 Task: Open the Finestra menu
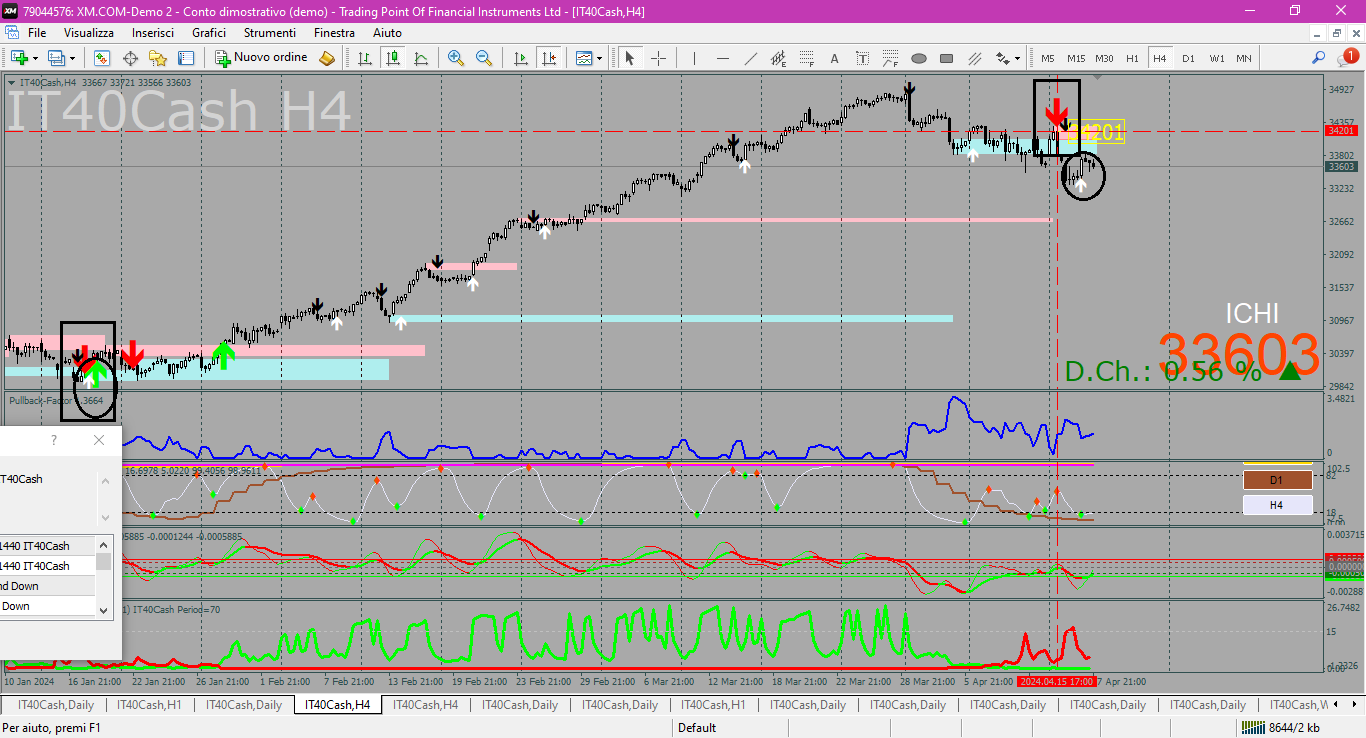pos(334,33)
